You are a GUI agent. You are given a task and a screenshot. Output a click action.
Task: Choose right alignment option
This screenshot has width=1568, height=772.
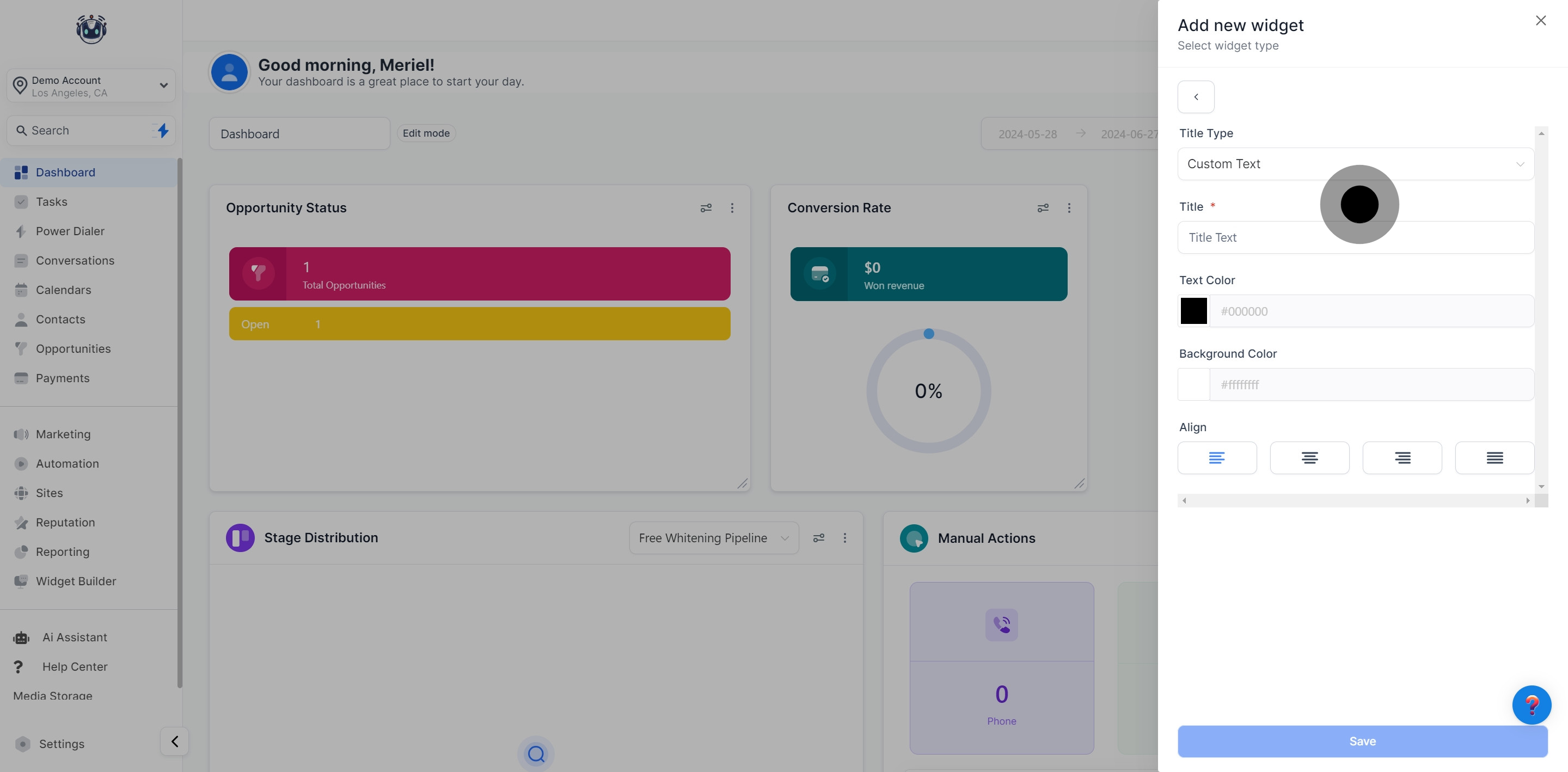(x=1402, y=458)
